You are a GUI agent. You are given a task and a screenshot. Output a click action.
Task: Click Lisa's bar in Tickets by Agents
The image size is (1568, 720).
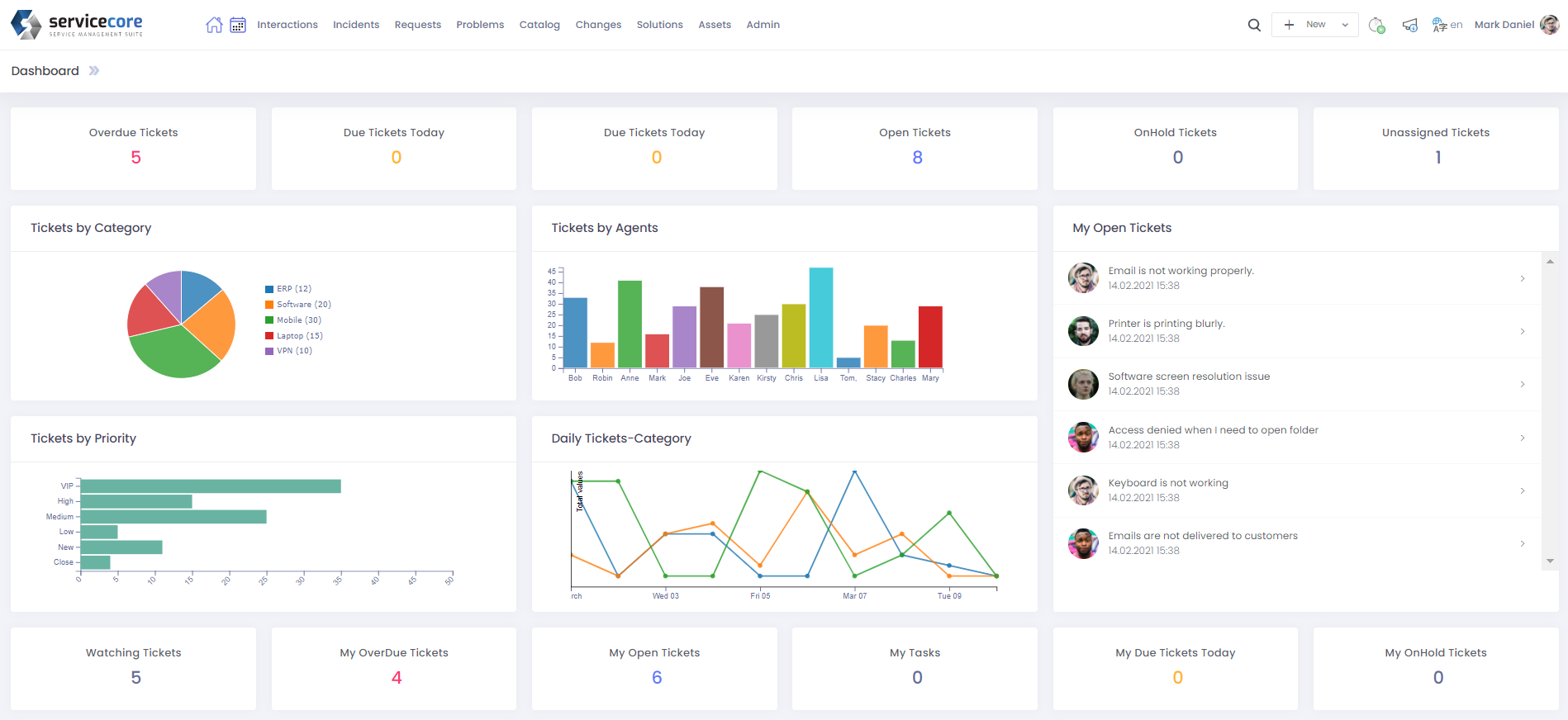821,317
